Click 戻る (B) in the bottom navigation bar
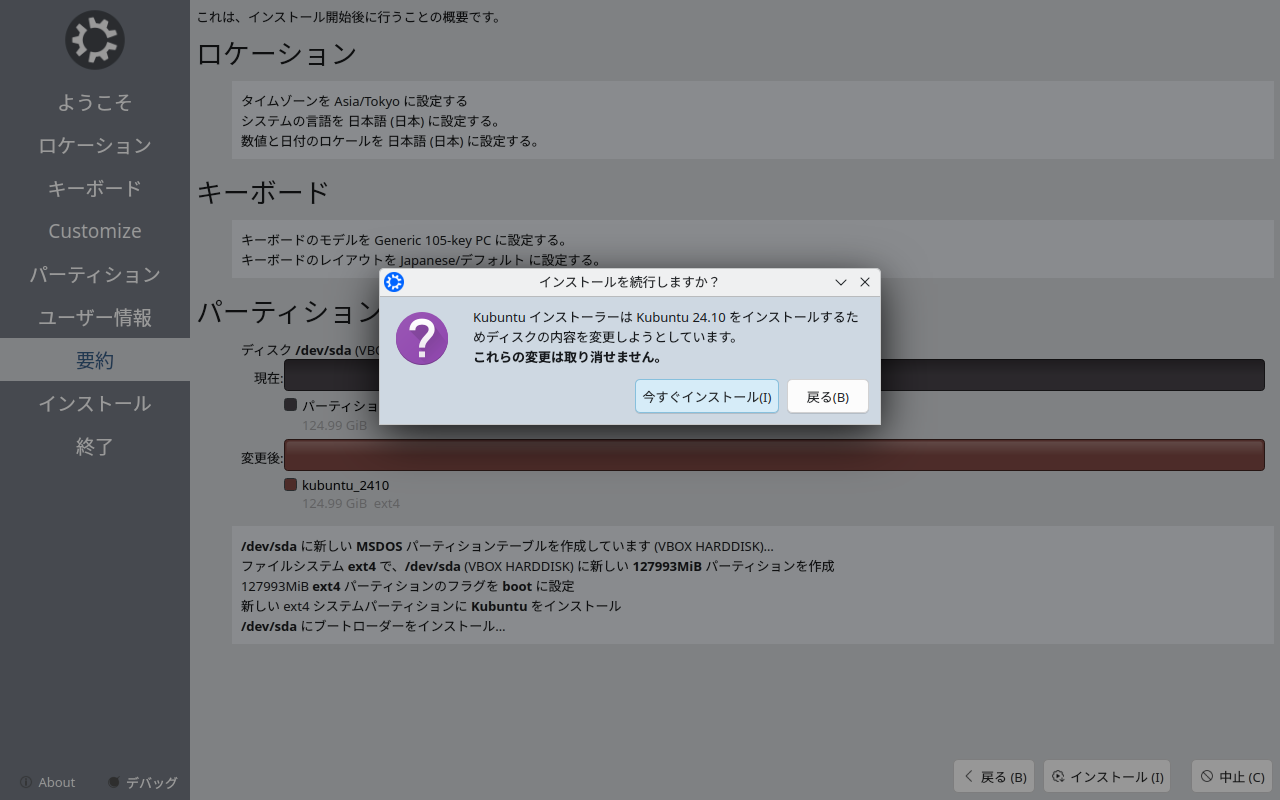1280x800 pixels. click(x=995, y=777)
